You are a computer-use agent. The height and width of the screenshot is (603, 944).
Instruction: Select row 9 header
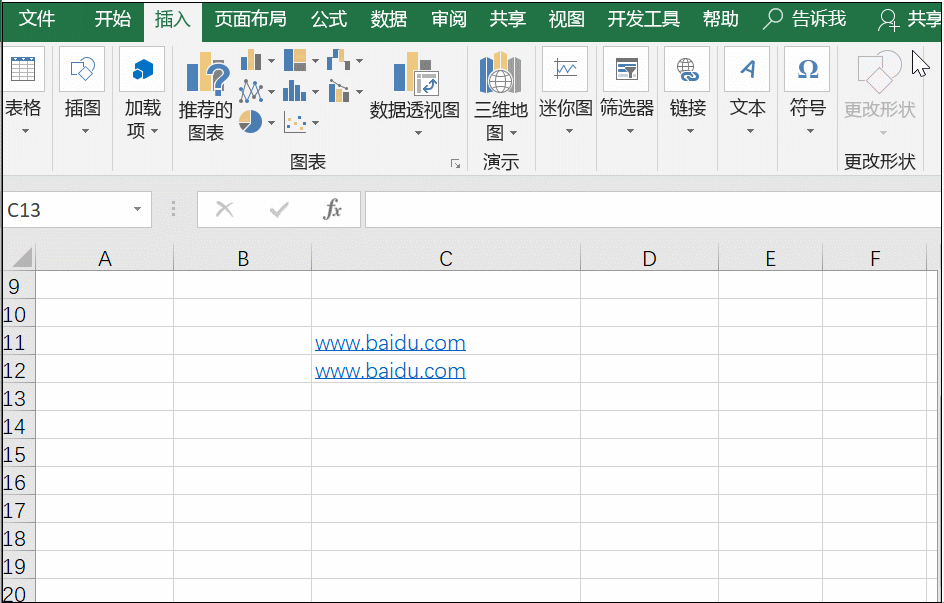18,286
